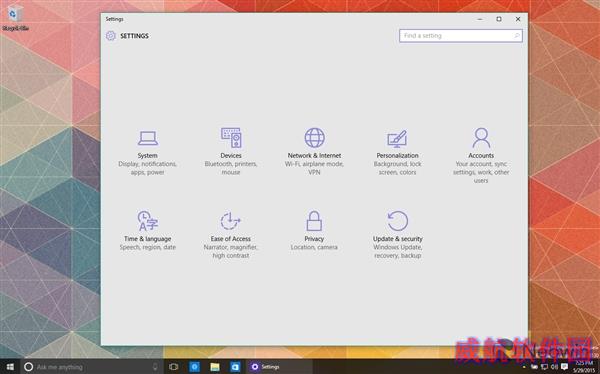Open the Network & Internet globe icon
Viewport: 600px width, 374px height.
[x=315, y=138]
